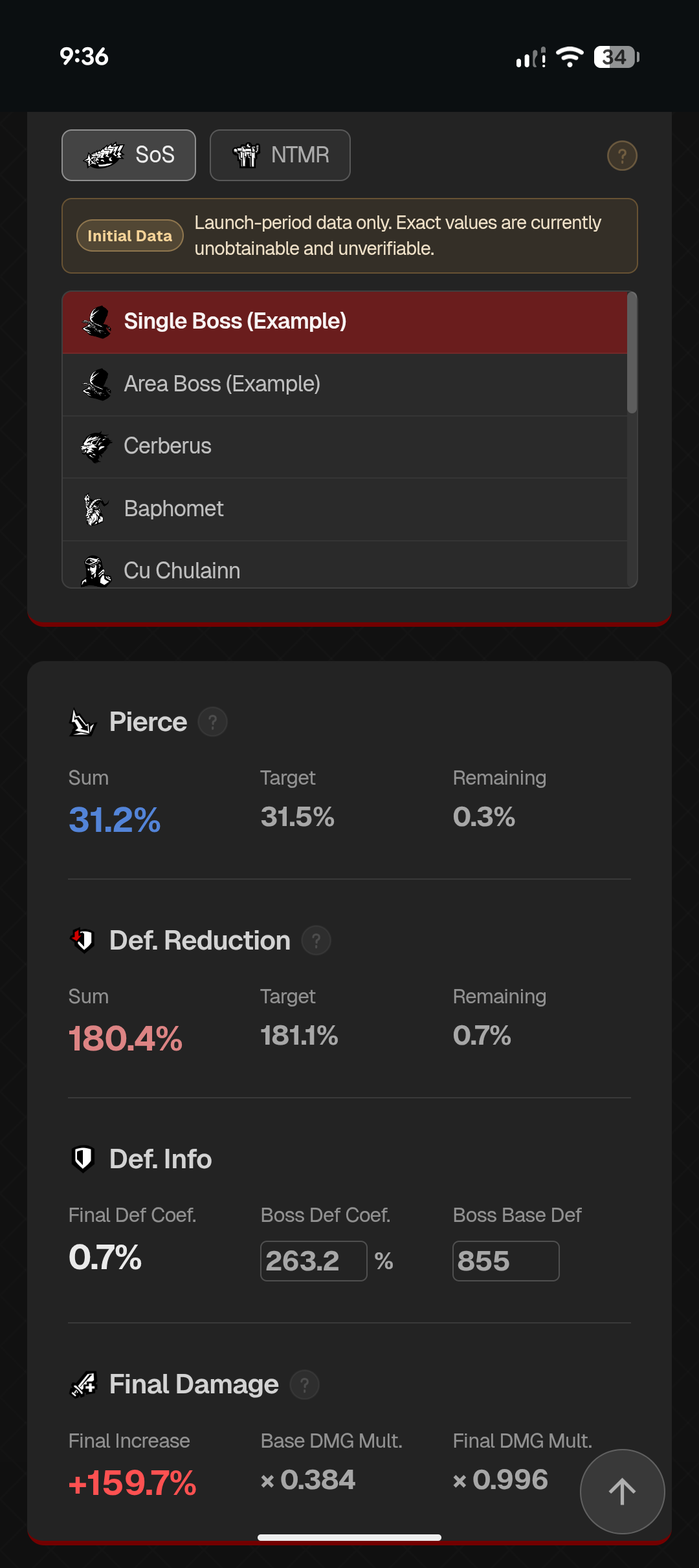This screenshot has height=1568, width=699.
Task: Tap the Initial Data badge
Action: [129, 236]
